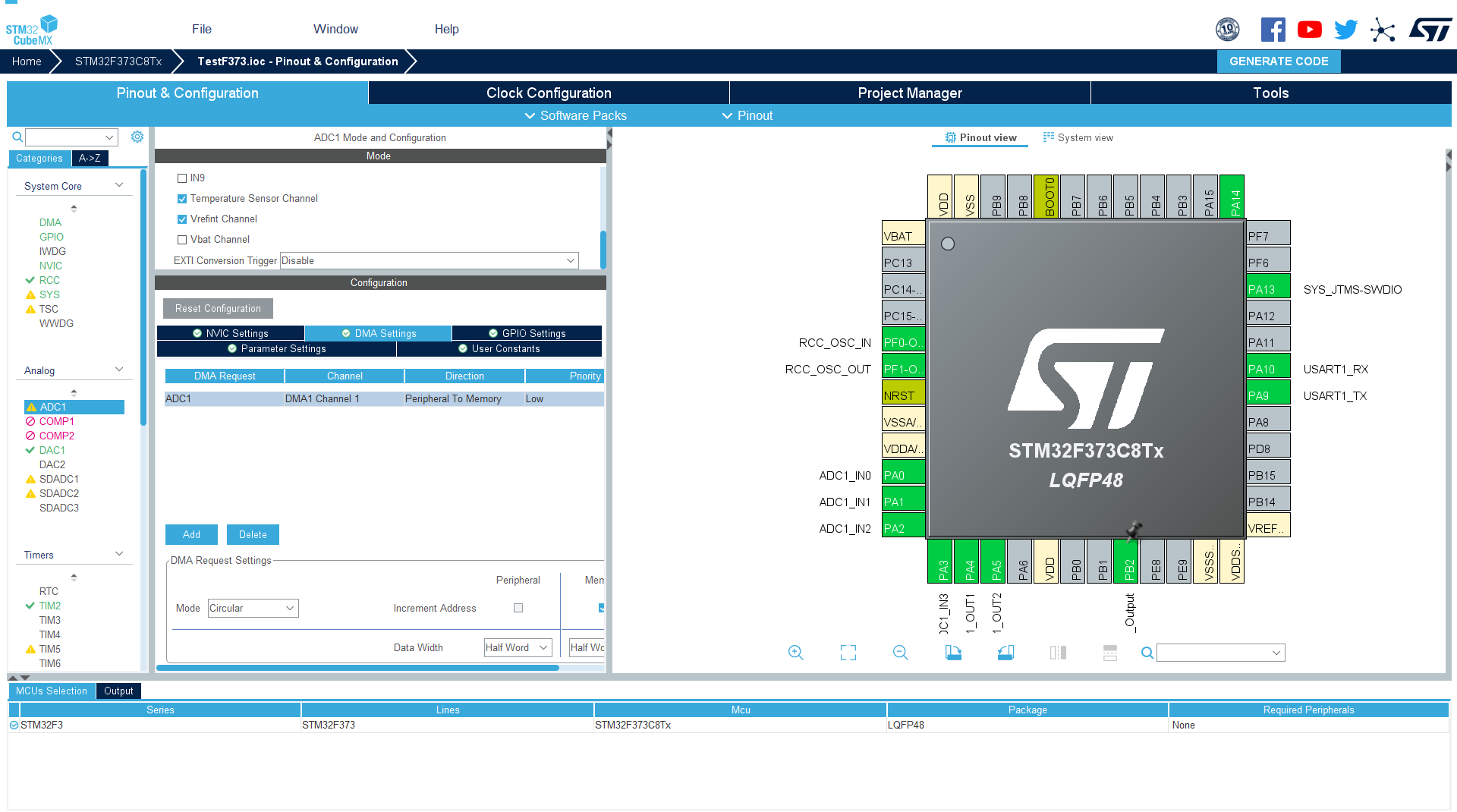This screenshot has height=812, width=1457.
Task: Select pin PA10 assigned to USART1_RX
Action: pos(1266,369)
